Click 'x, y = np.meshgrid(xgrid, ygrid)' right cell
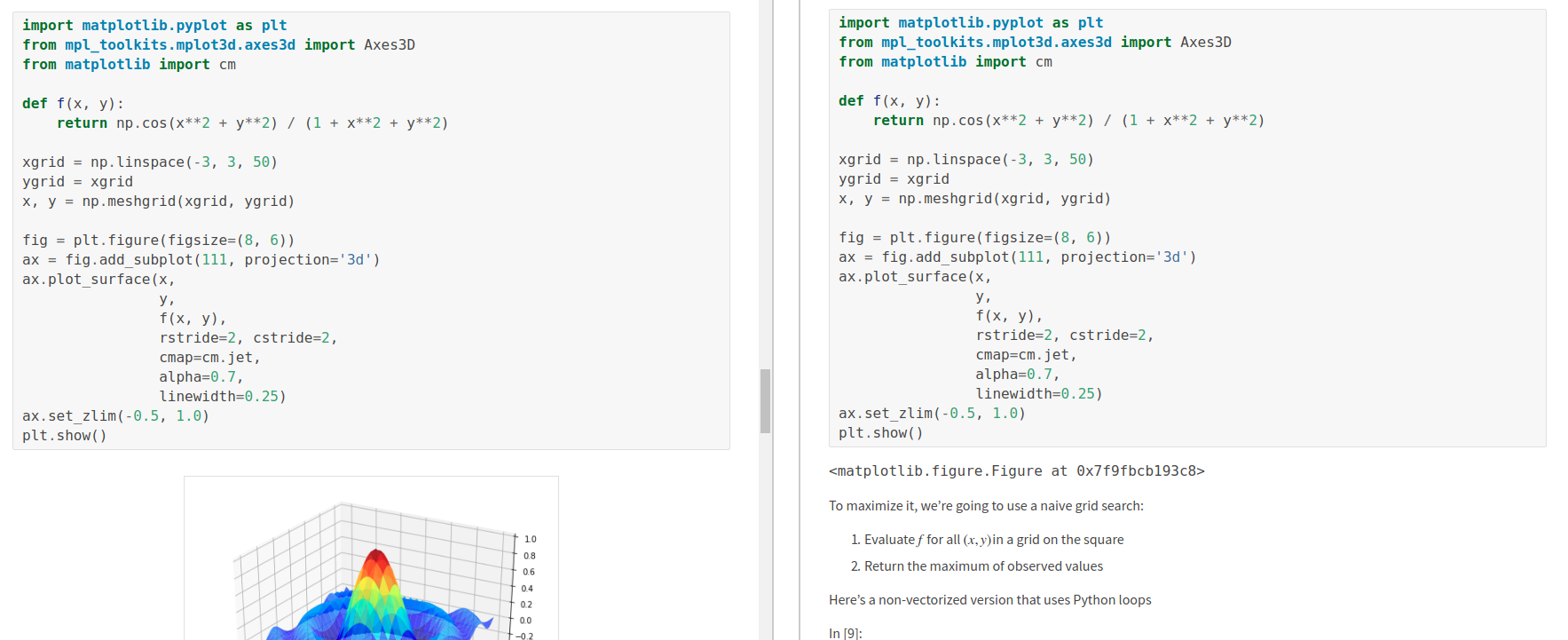This screenshot has height=640, width=1568. (974, 199)
